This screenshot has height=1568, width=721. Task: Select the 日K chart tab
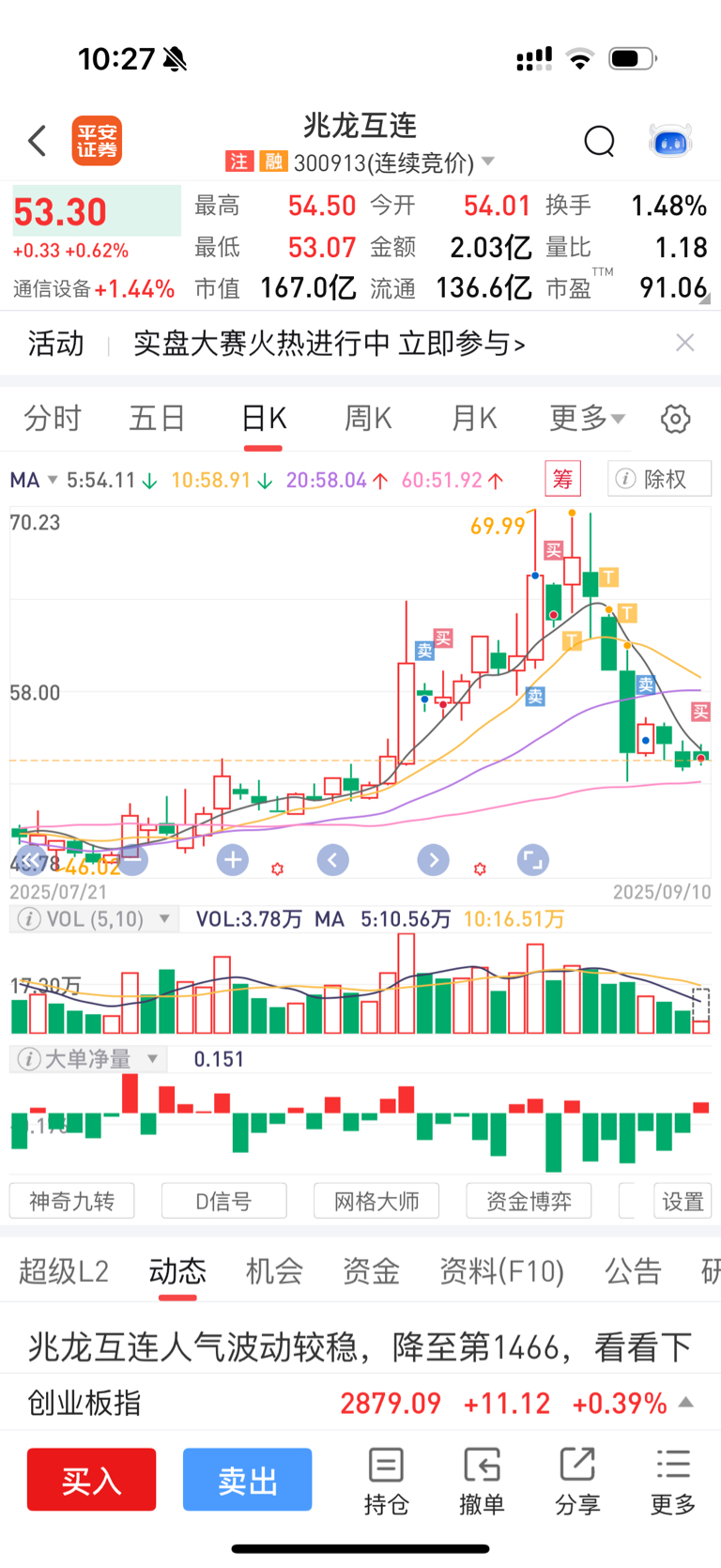[x=263, y=418]
